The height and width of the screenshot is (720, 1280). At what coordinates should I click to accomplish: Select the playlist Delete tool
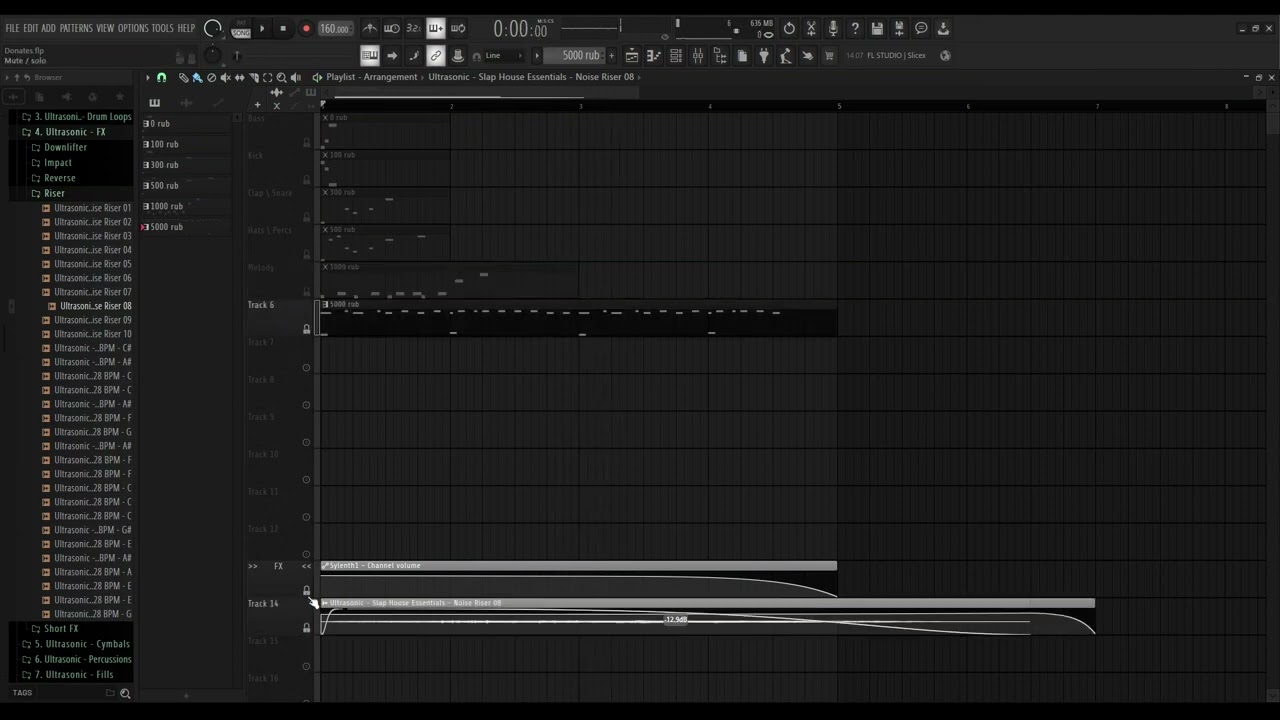(x=211, y=77)
